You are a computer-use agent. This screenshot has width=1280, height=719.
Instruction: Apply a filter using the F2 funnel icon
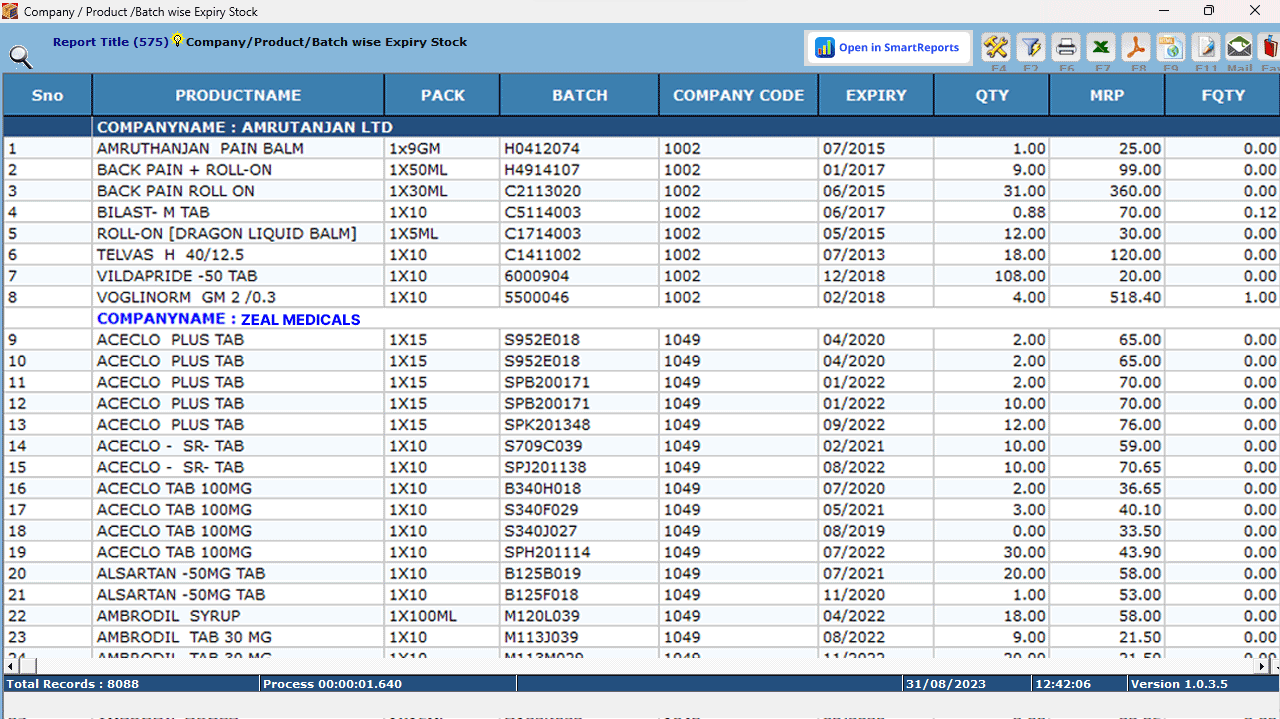[1031, 47]
